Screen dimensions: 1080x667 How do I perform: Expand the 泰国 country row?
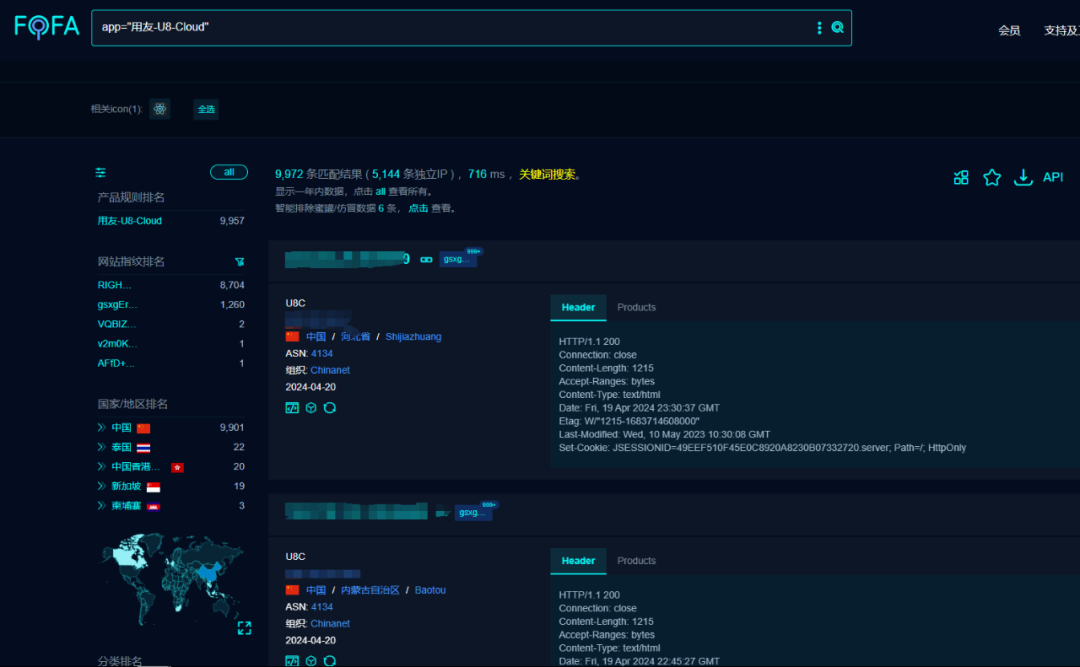click(101, 447)
